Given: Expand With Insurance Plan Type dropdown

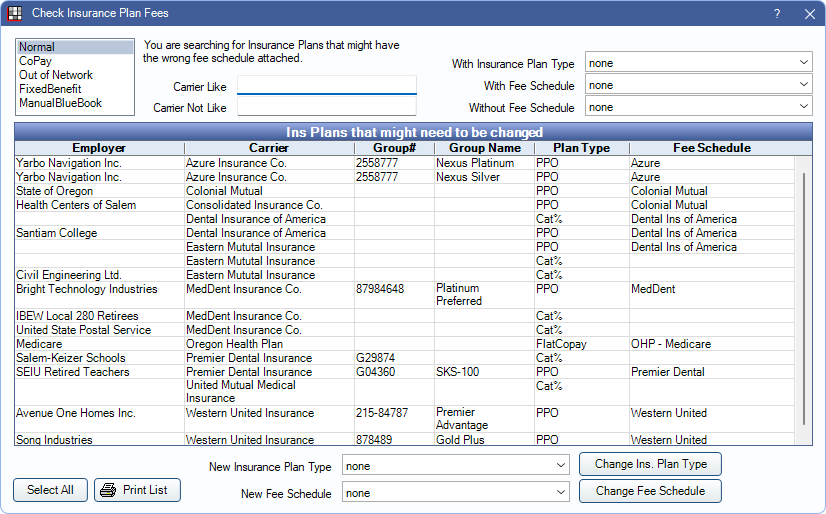Looking at the screenshot, I should coord(698,63).
